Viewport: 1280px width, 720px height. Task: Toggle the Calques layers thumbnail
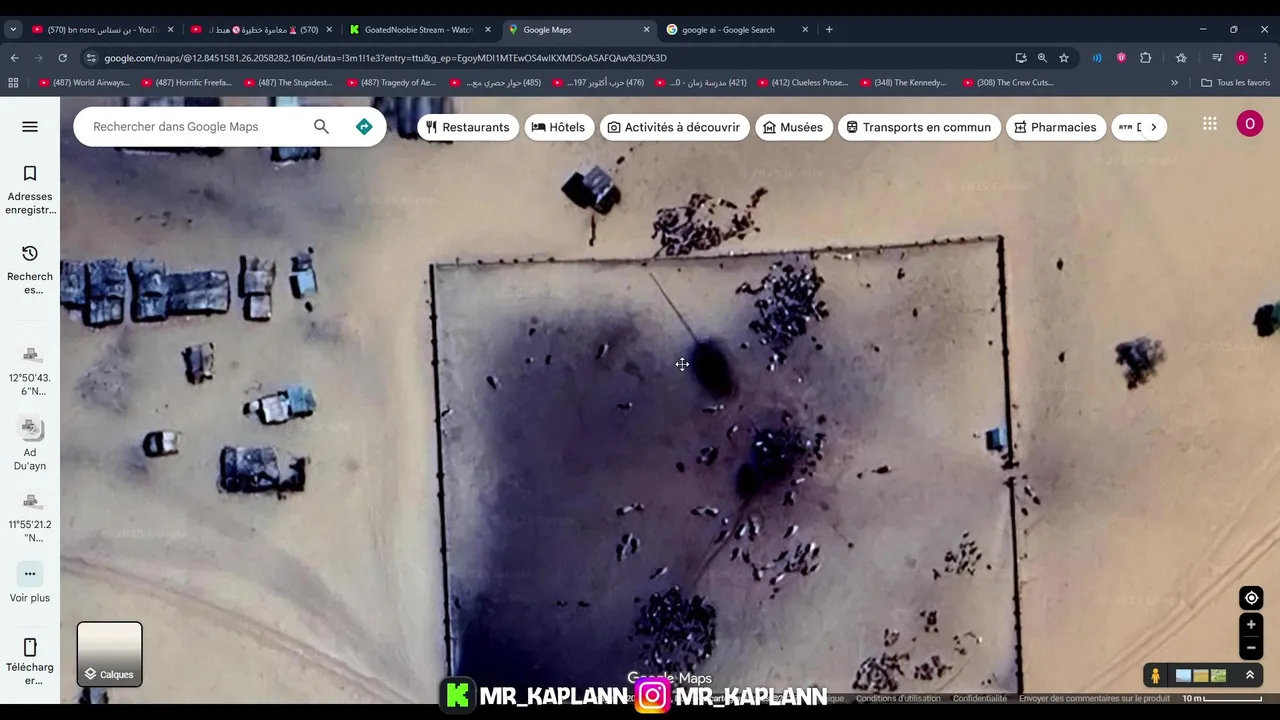[110, 654]
